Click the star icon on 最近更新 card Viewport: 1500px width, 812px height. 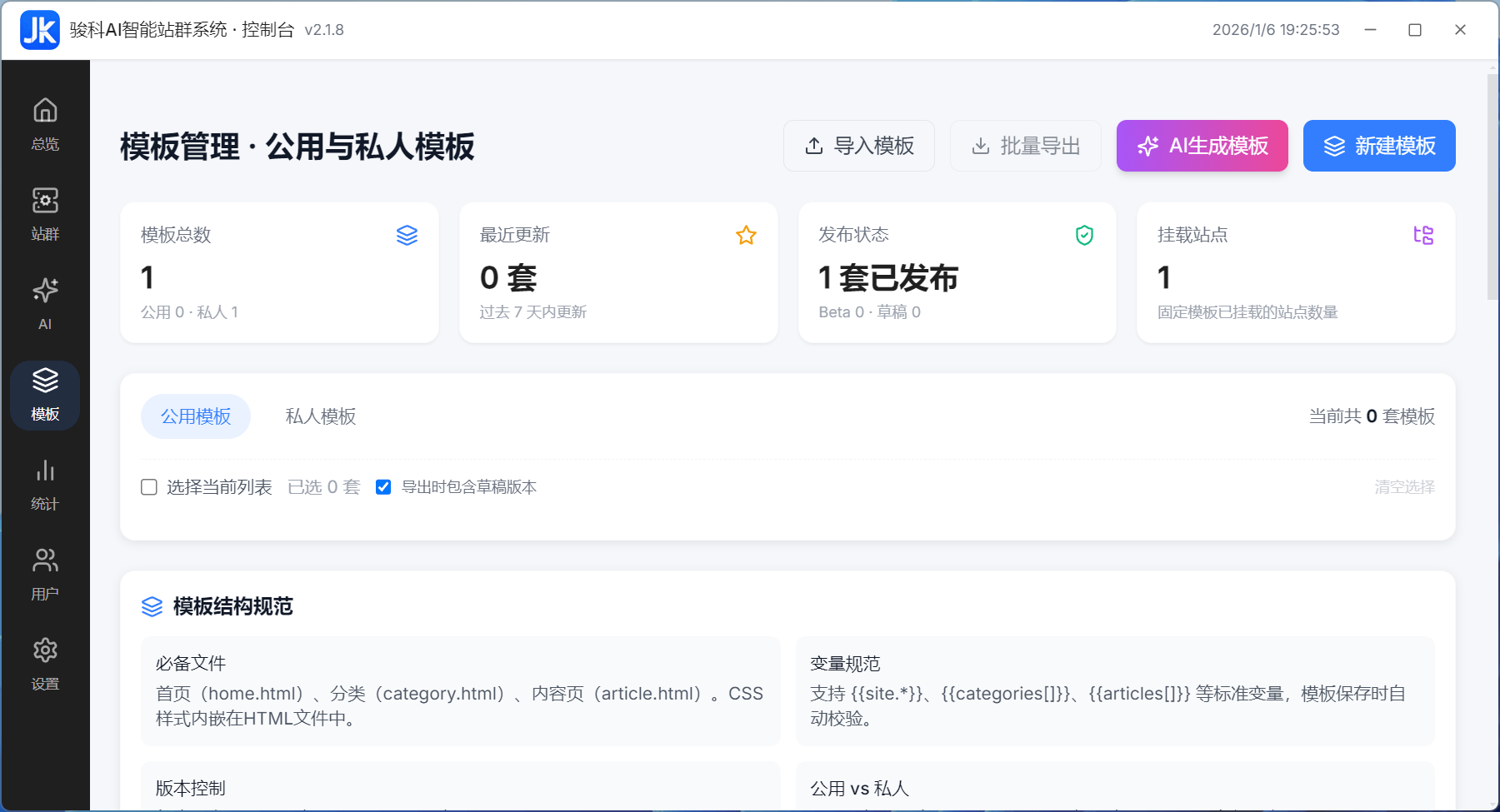(746, 235)
